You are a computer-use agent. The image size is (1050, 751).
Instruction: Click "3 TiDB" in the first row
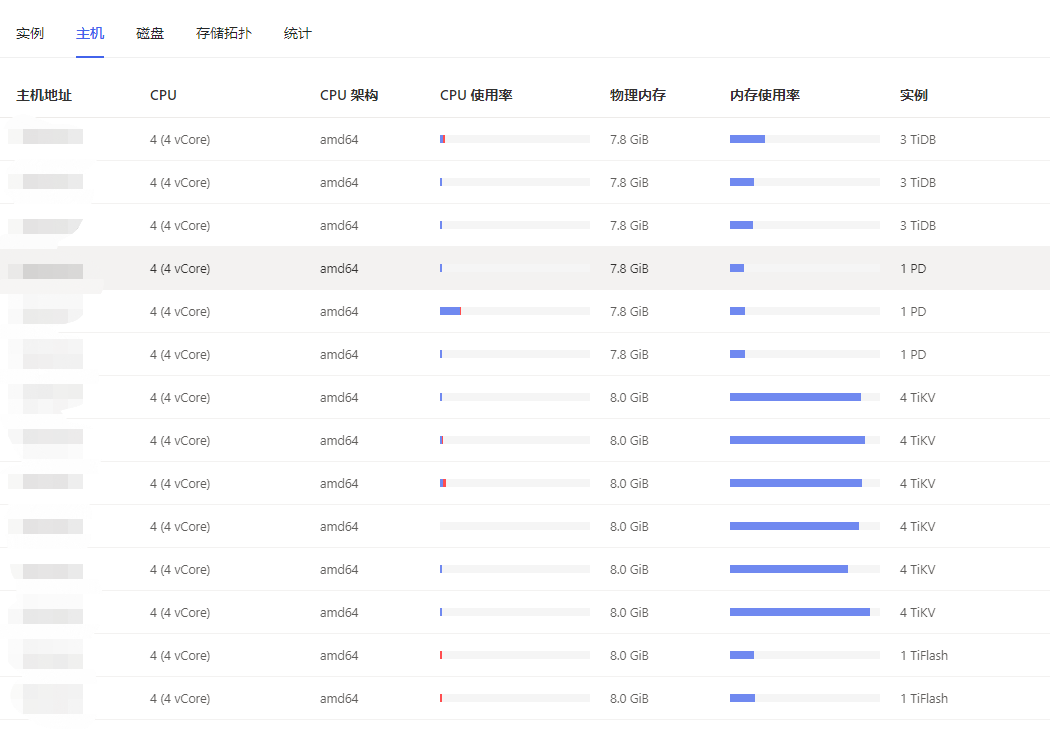(918, 140)
